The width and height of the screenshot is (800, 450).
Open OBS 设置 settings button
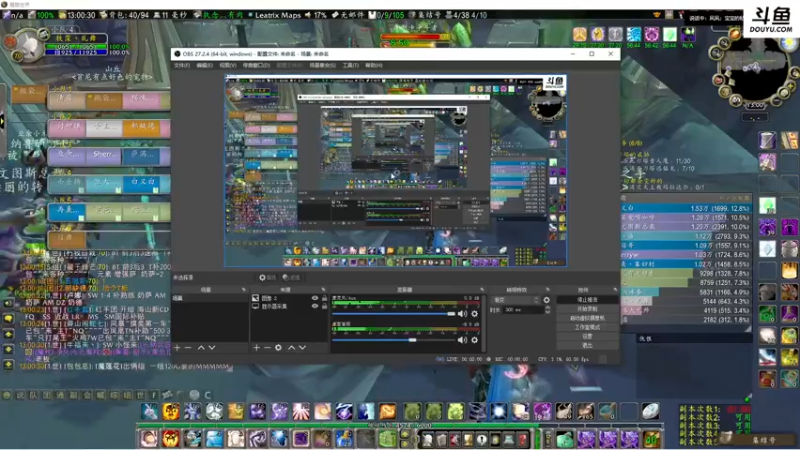click(587, 336)
